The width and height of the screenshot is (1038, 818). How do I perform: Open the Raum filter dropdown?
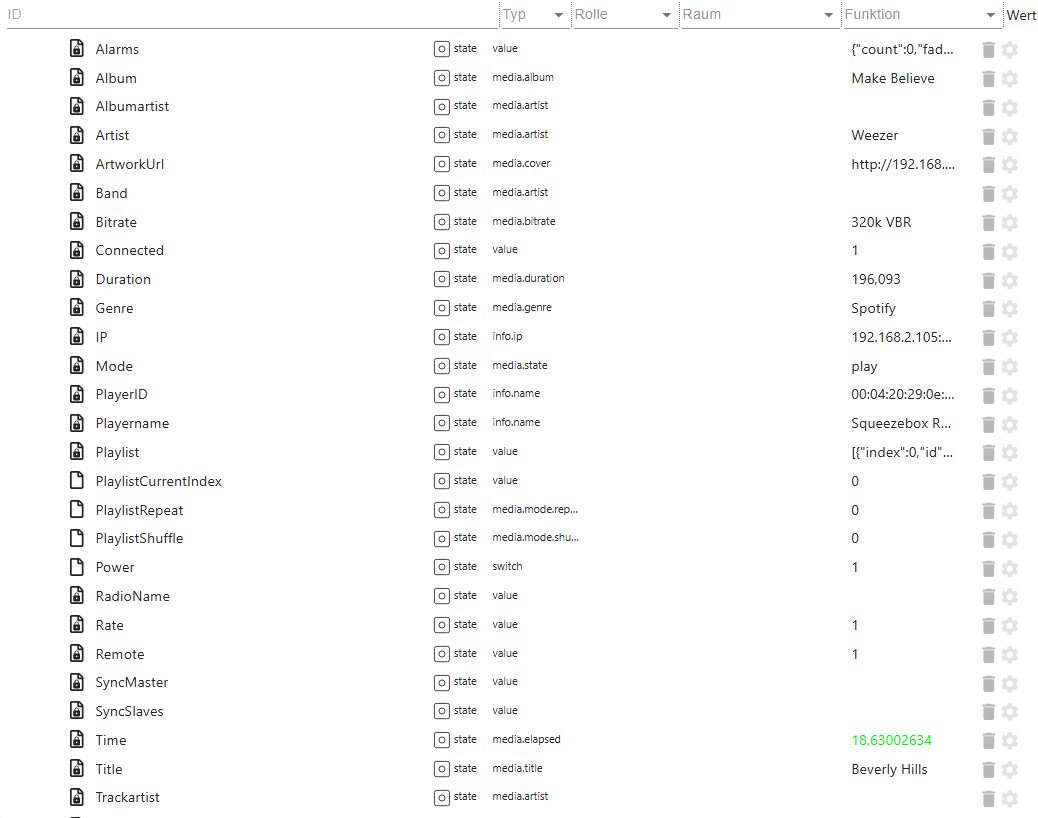click(x=828, y=15)
